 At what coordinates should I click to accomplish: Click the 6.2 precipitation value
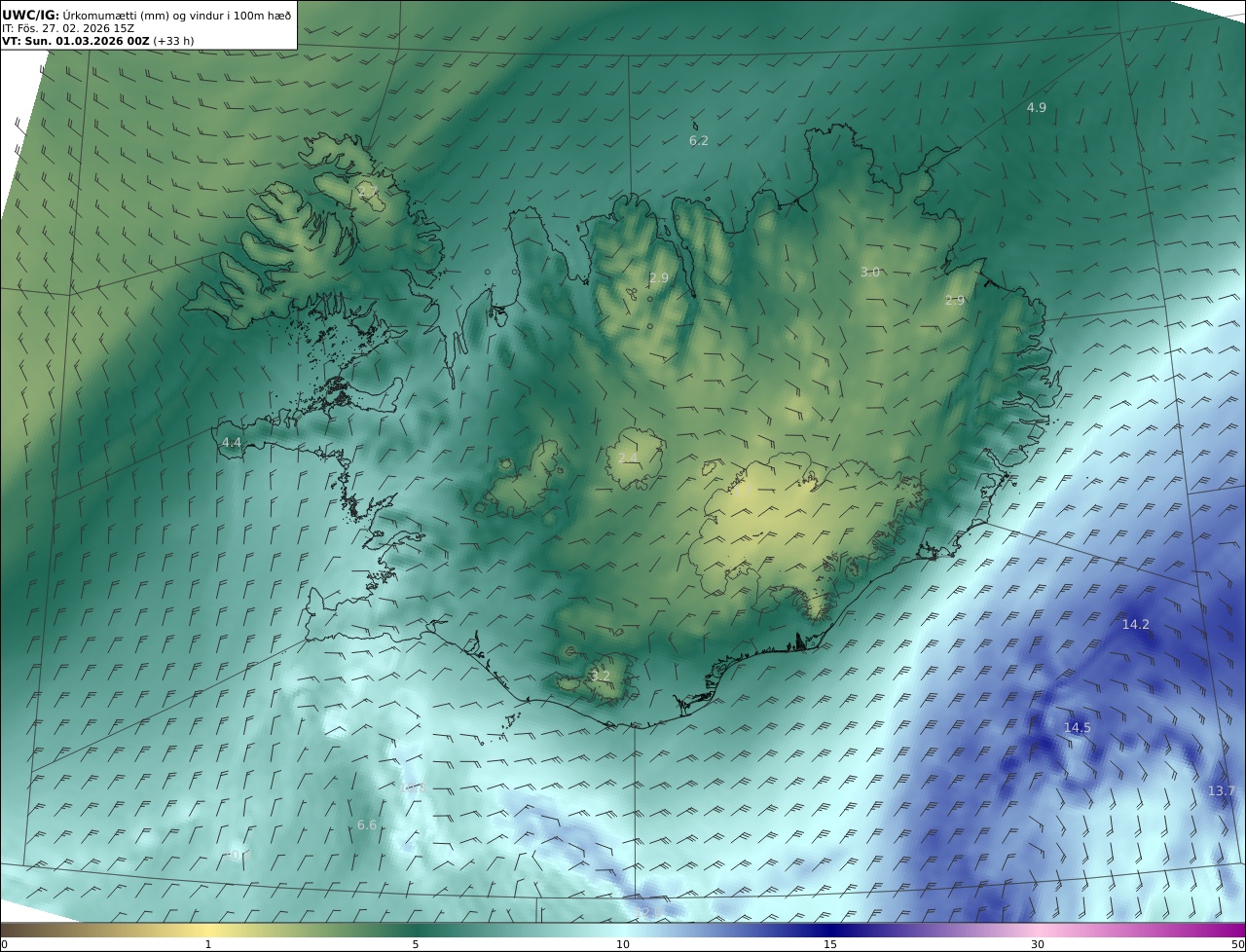coord(699,140)
